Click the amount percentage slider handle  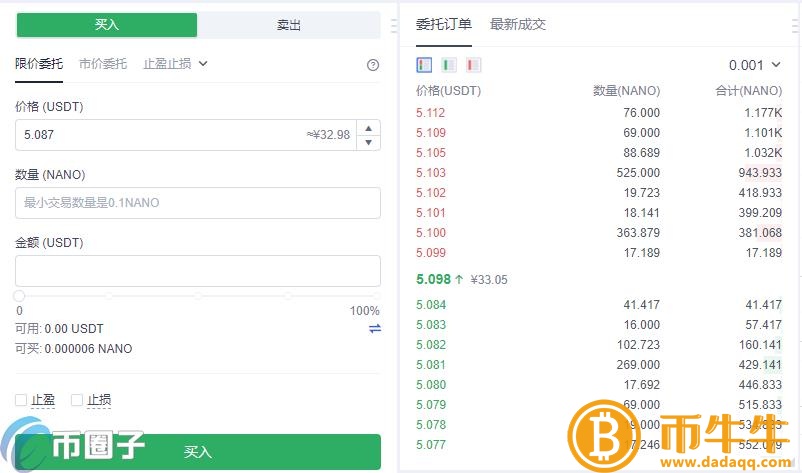coord(19,296)
